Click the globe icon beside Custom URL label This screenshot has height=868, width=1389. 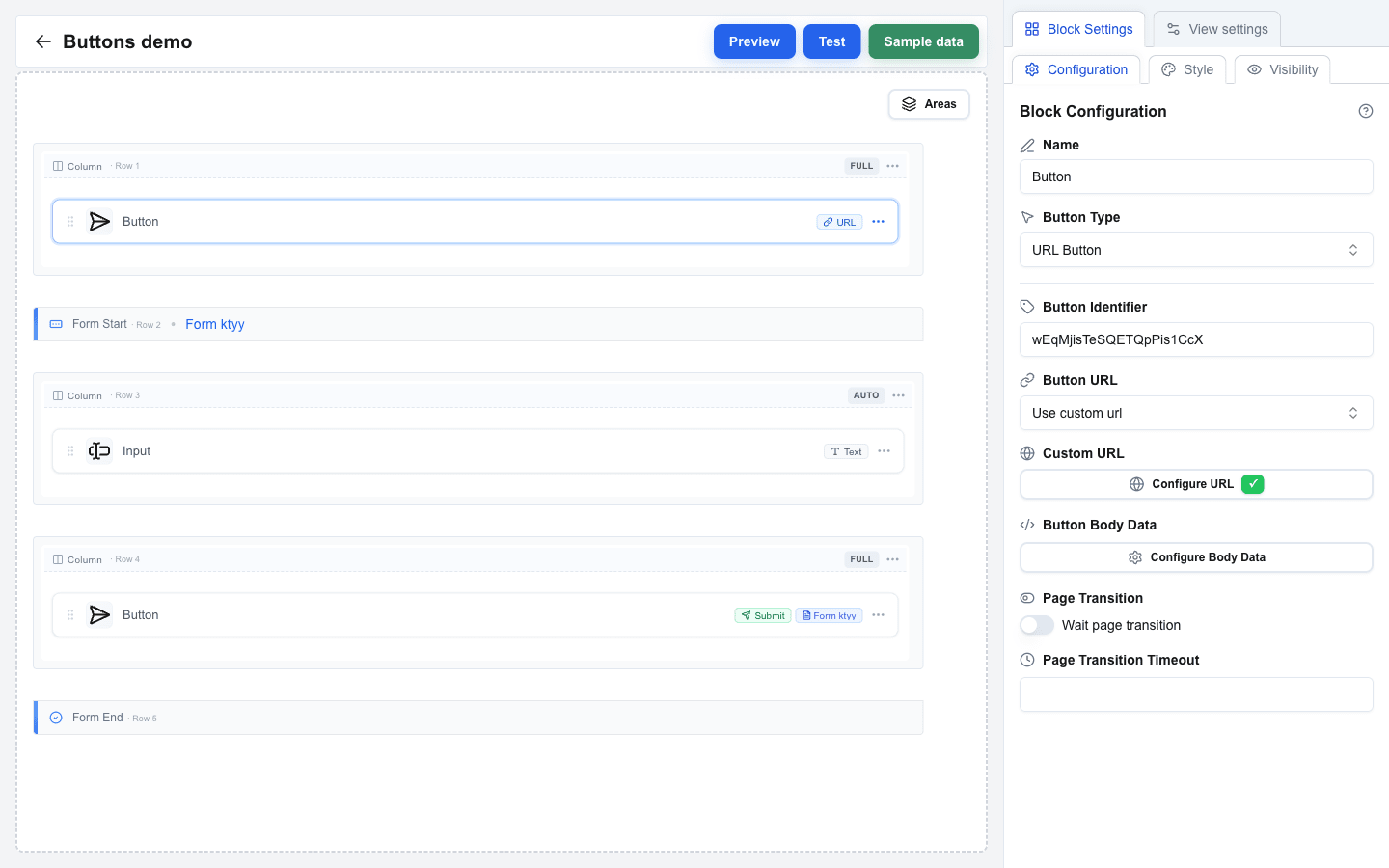pos(1027,453)
